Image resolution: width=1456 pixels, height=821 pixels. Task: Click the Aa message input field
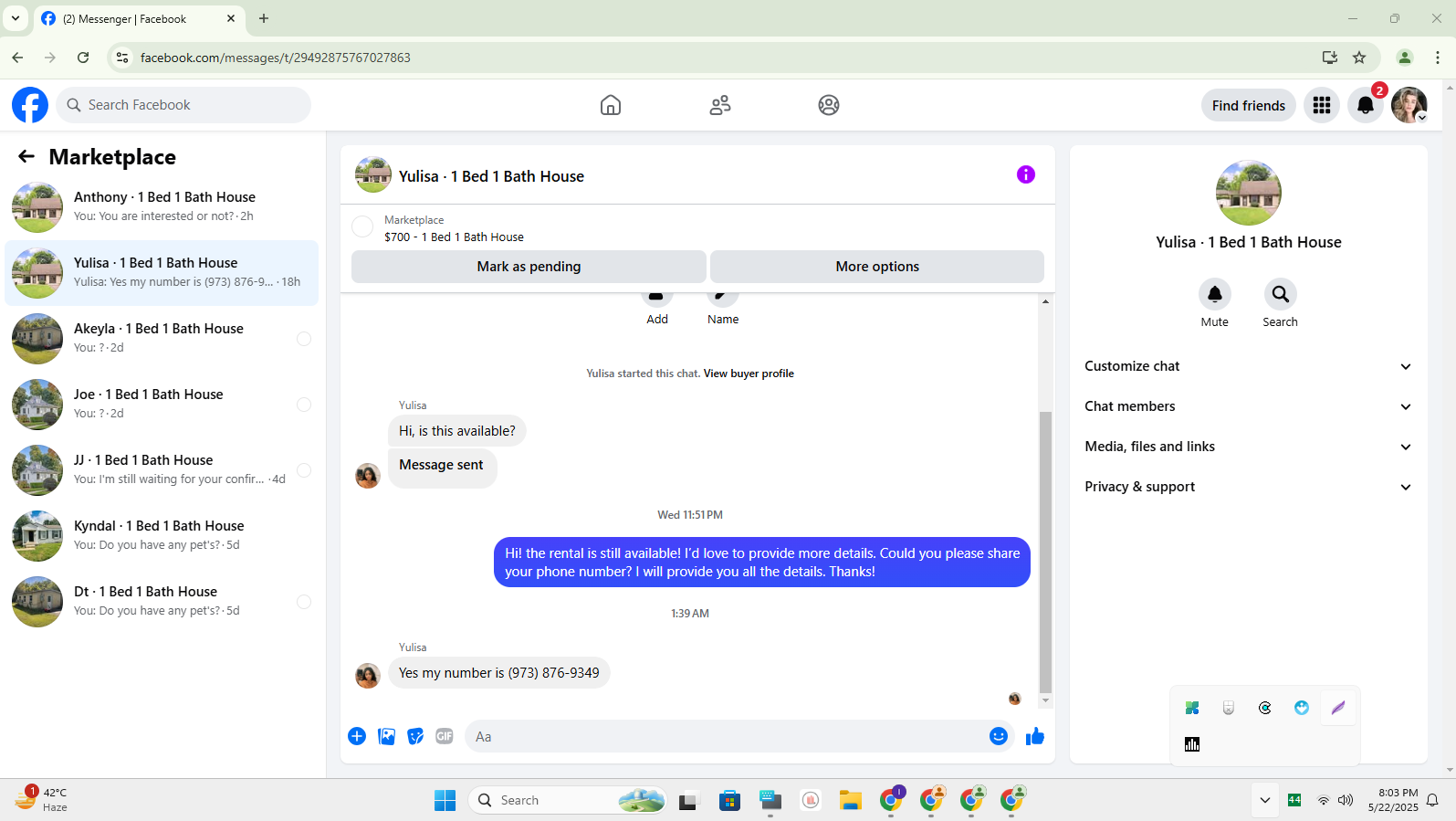(x=726, y=736)
